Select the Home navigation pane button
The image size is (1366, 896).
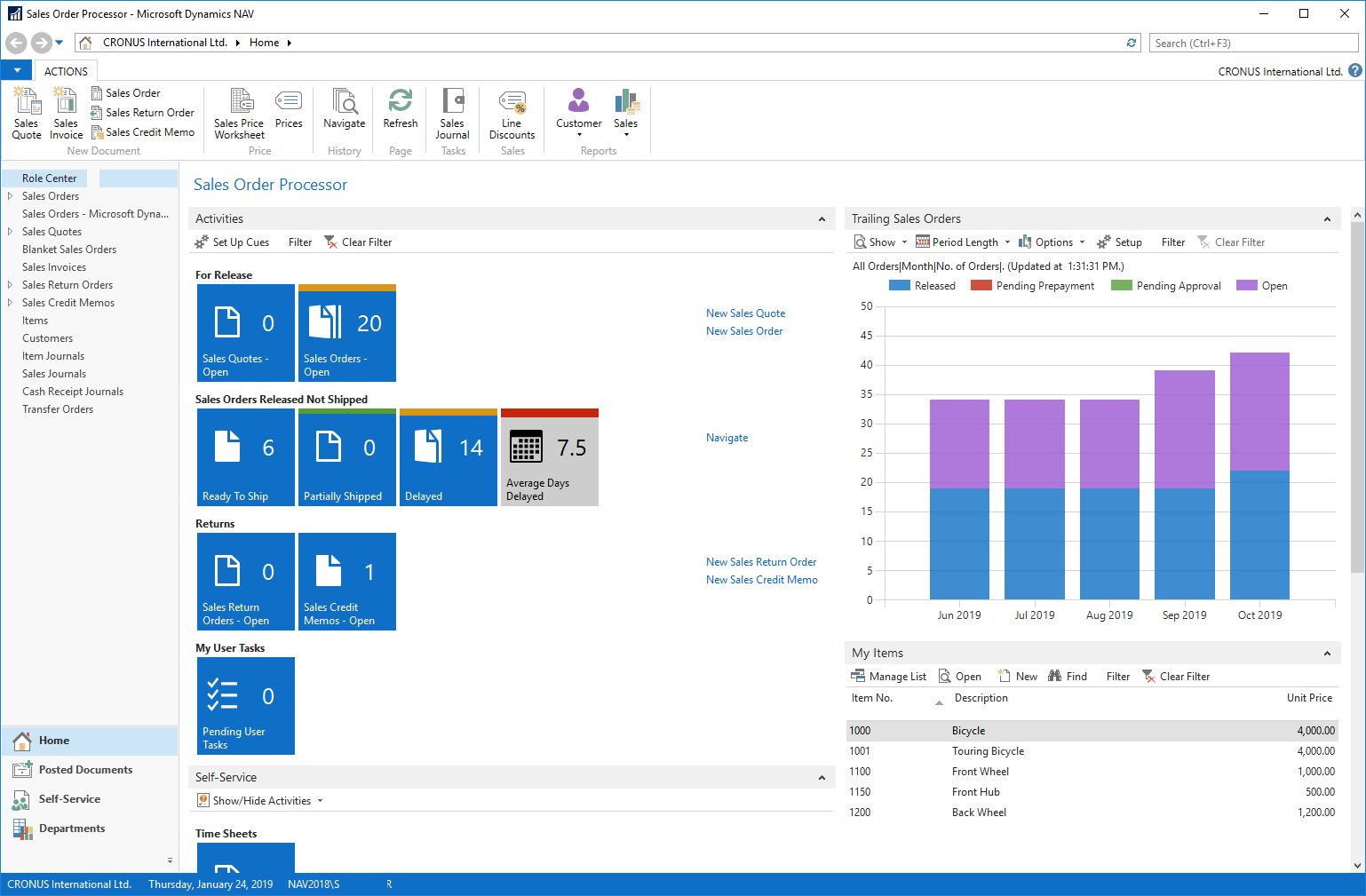click(x=89, y=741)
